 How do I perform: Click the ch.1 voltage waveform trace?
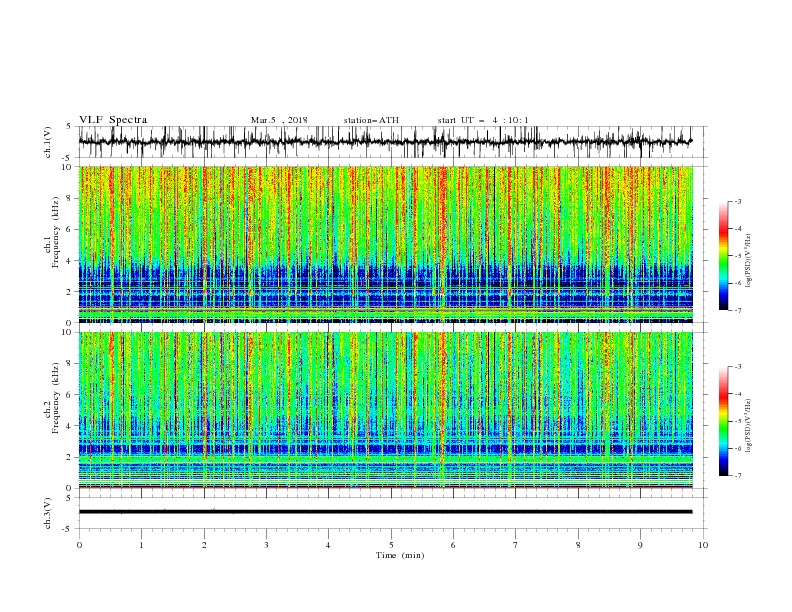click(x=385, y=142)
